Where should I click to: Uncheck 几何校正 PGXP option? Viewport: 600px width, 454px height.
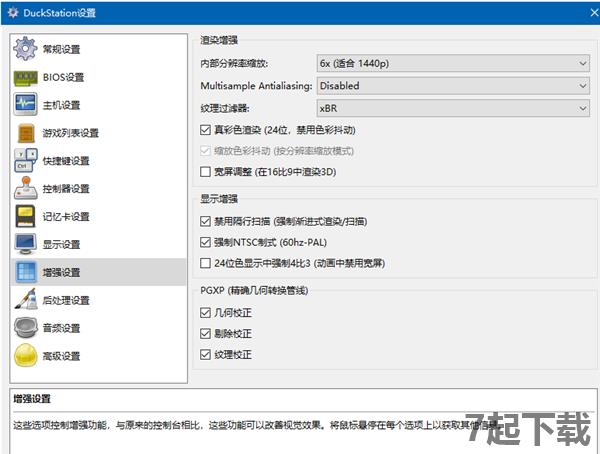(205, 313)
